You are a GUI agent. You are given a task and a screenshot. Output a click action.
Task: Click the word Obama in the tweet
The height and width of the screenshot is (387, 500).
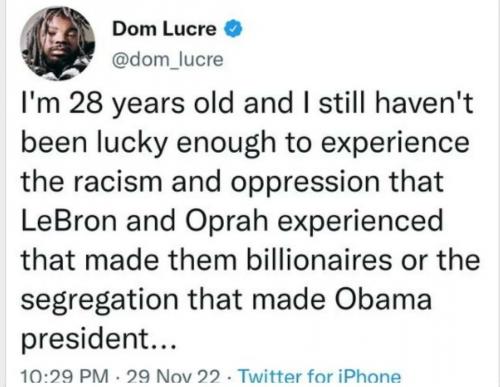383,298
